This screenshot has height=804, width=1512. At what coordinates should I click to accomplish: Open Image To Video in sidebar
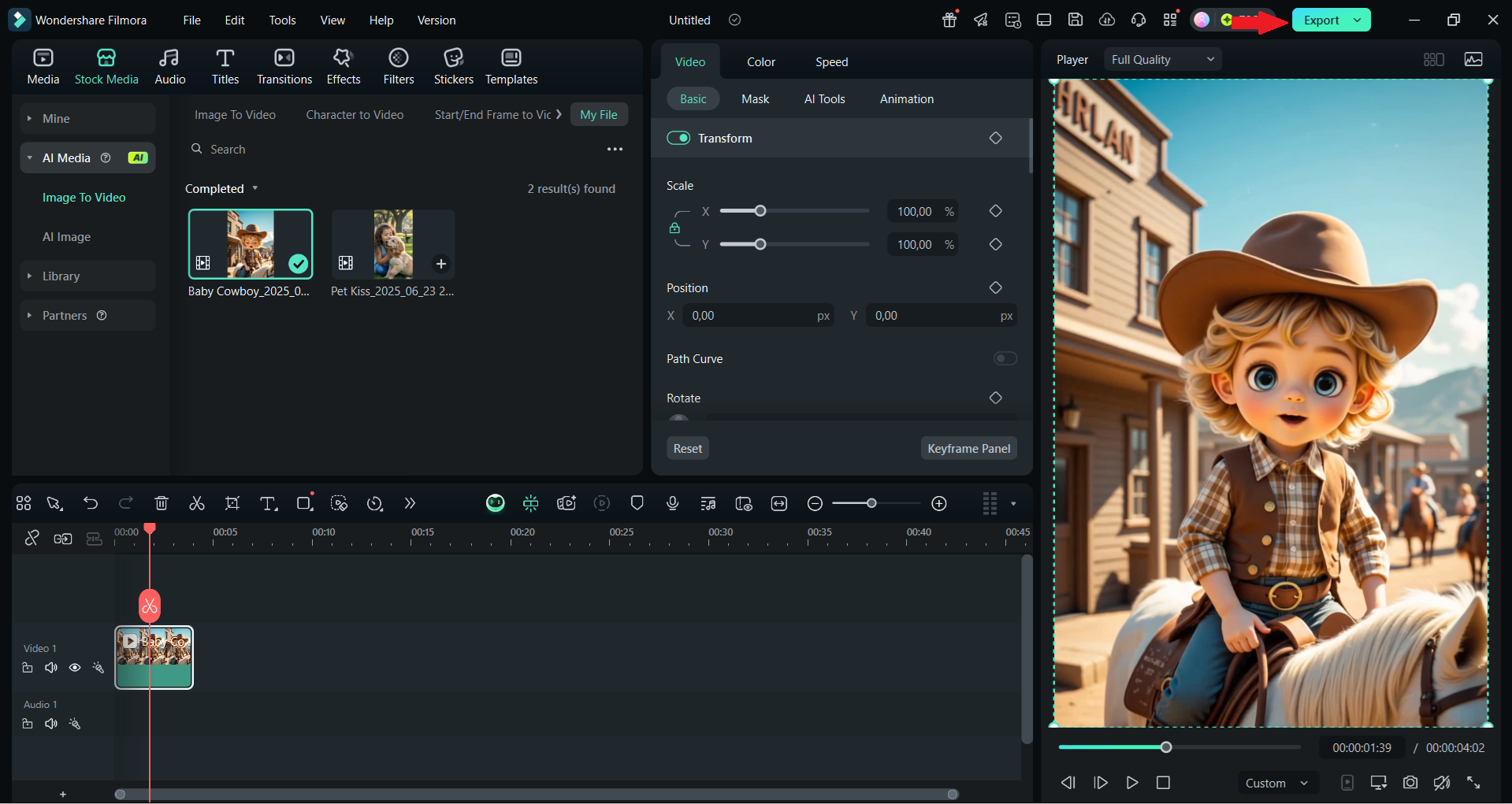pos(84,197)
